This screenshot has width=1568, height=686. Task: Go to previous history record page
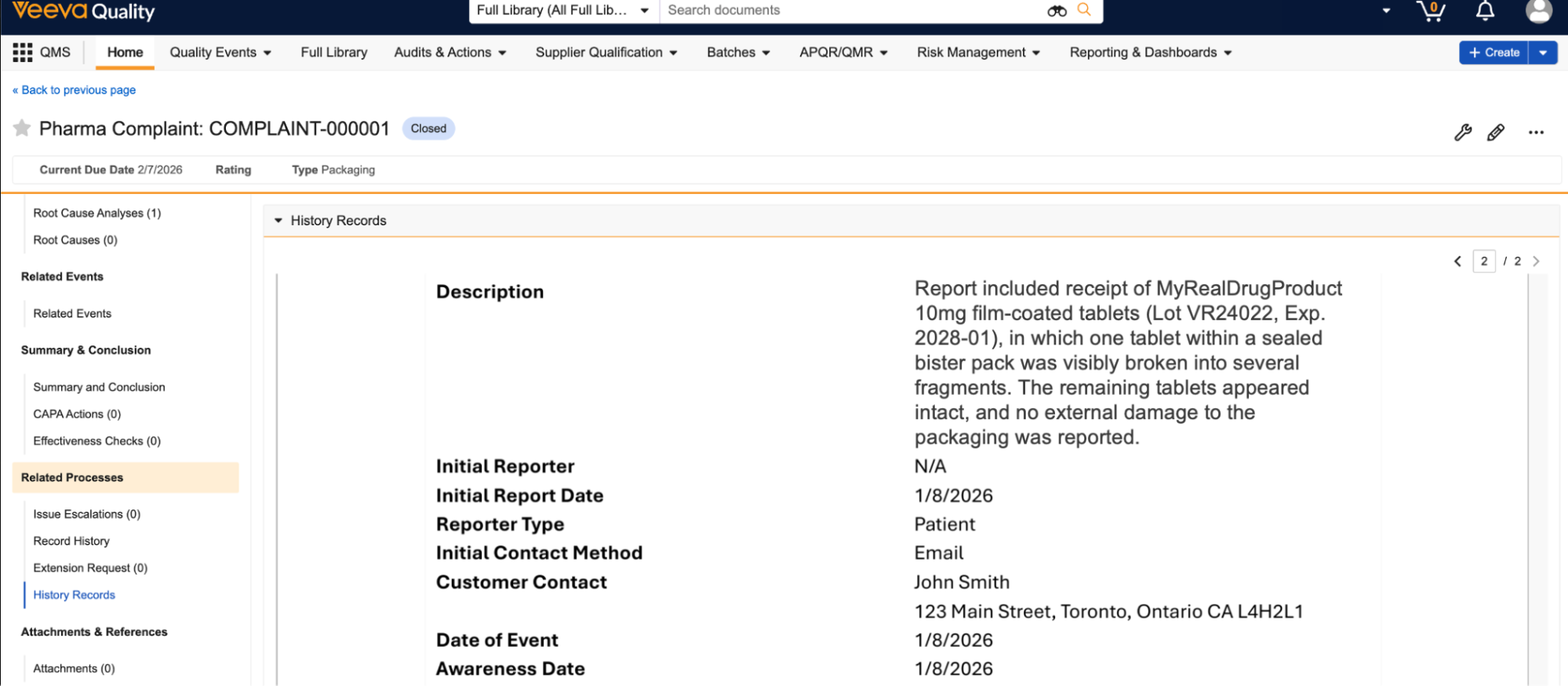pyautogui.click(x=1457, y=261)
